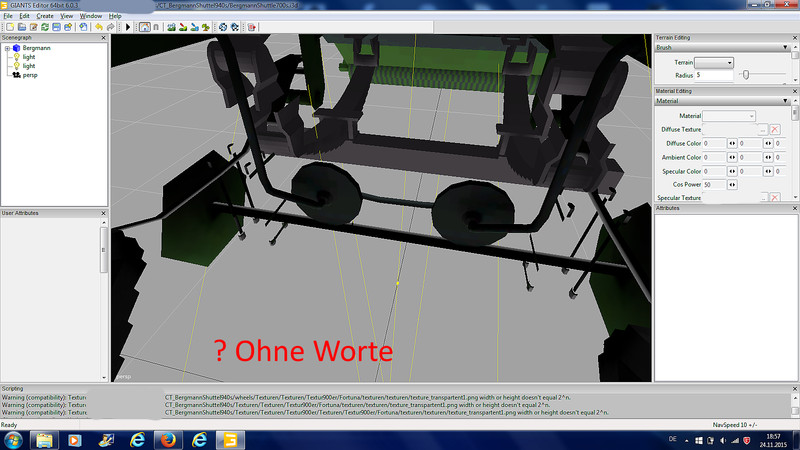This screenshot has width=800, height=450.
Task: Click the Cos Power input field
Action: (714, 185)
